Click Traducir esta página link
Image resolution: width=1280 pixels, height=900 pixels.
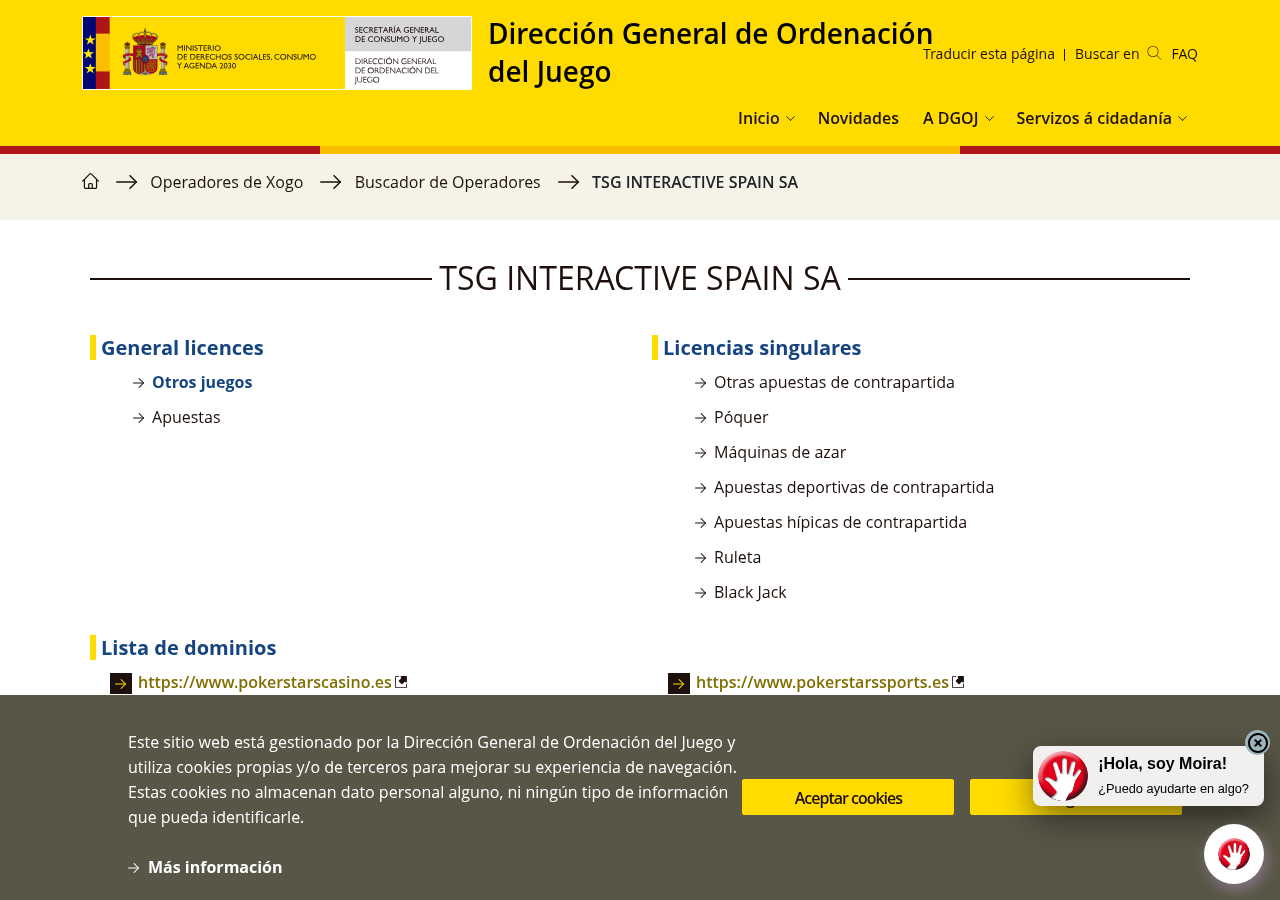[989, 54]
